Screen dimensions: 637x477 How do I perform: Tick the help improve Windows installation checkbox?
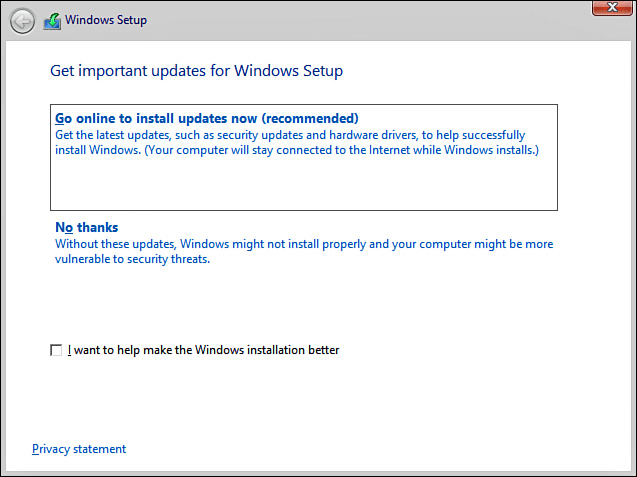(56, 351)
